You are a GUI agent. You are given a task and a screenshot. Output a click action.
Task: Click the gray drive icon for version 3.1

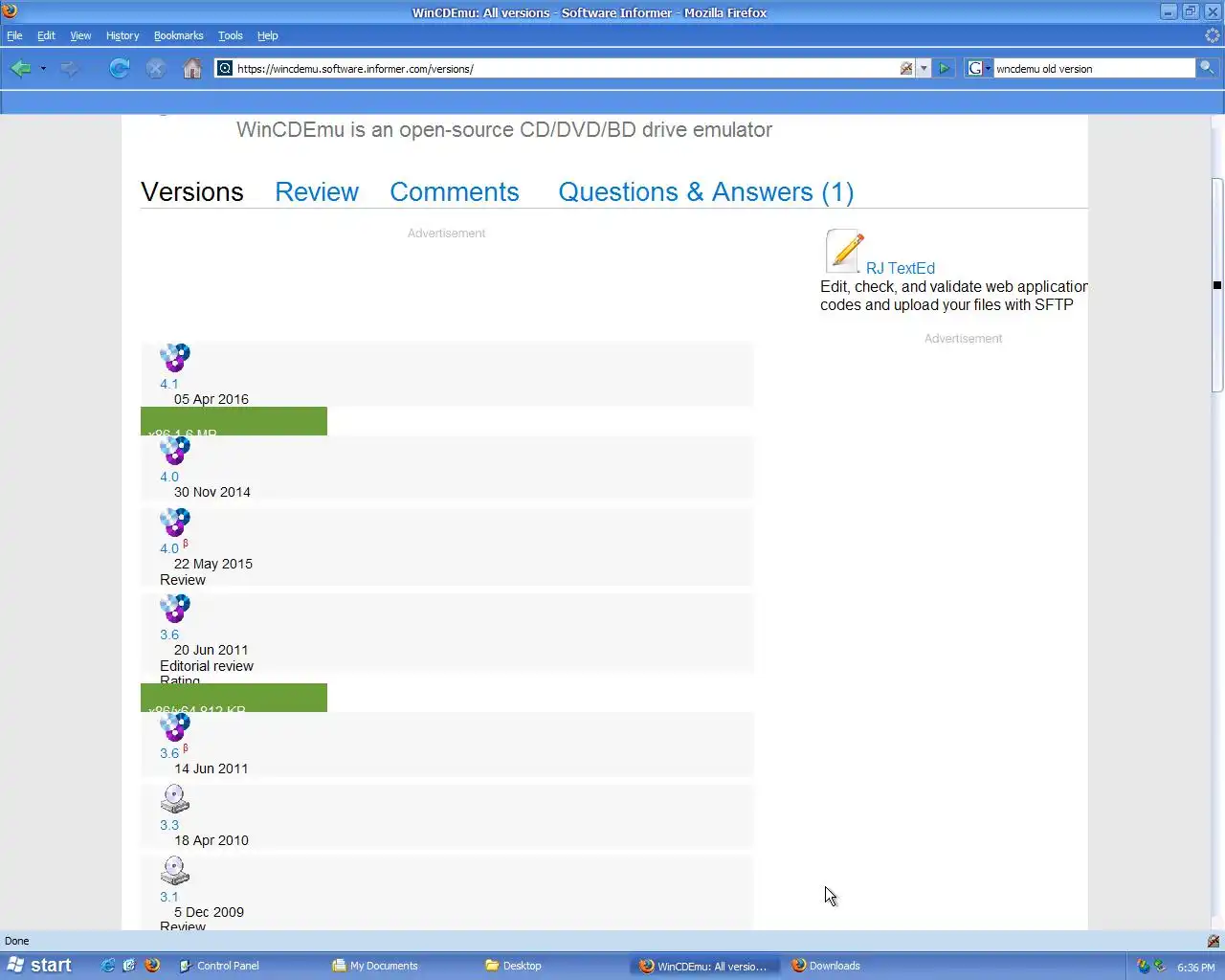(x=175, y=871)
